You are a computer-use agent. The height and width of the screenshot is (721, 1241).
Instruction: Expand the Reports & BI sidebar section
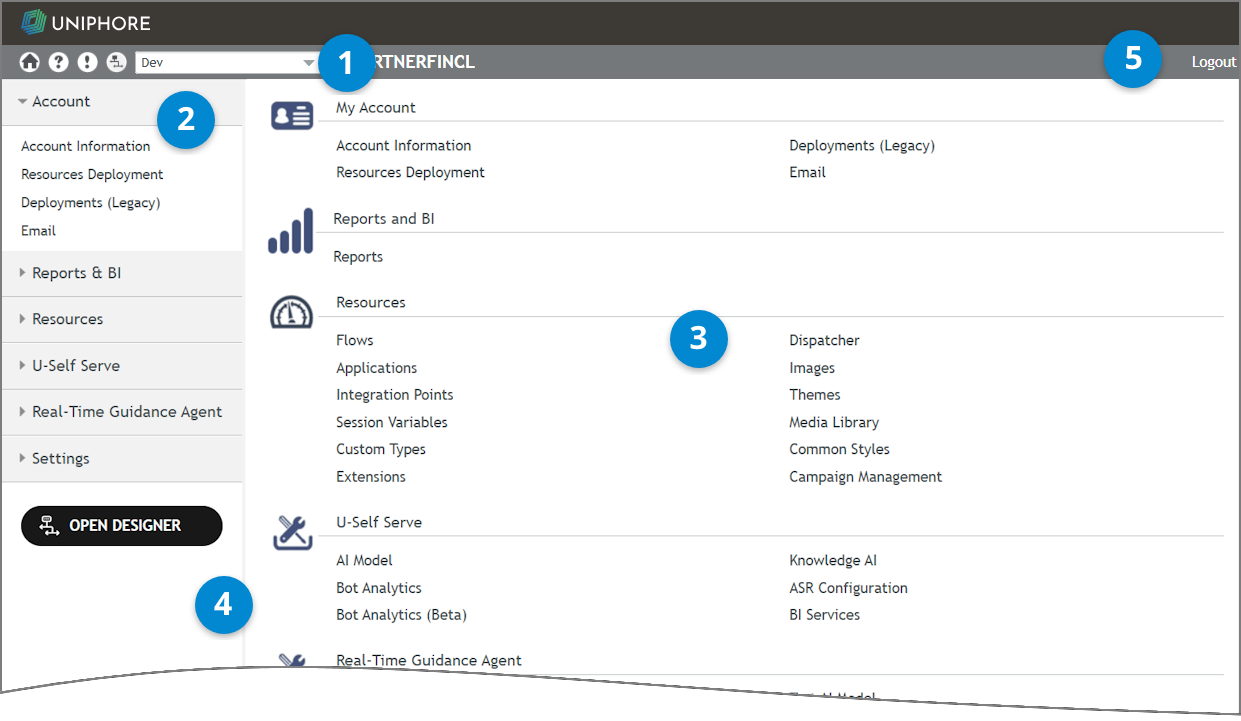[122, 273]
